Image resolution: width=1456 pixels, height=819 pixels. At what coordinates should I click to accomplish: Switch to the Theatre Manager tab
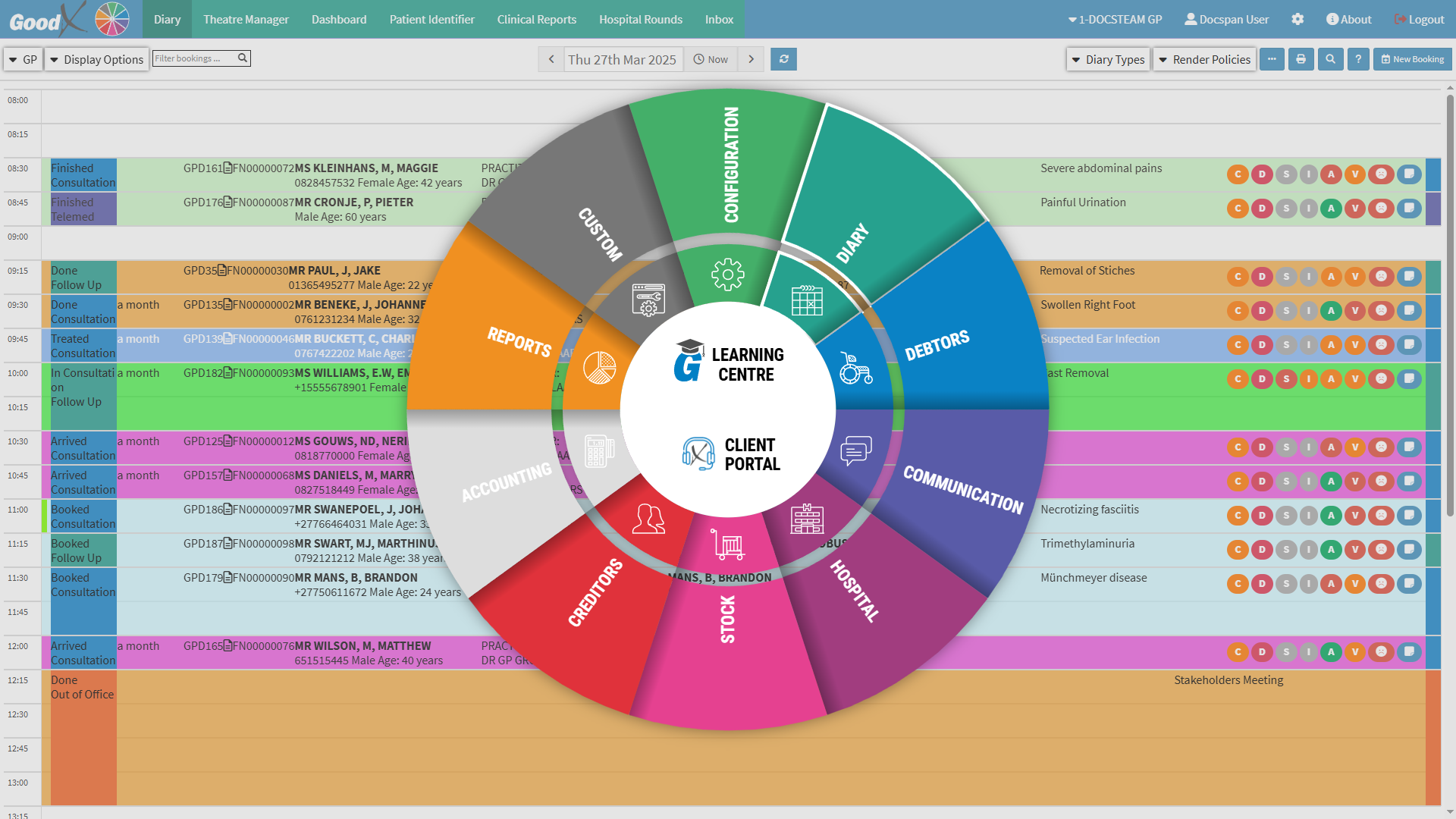[246, 19]
